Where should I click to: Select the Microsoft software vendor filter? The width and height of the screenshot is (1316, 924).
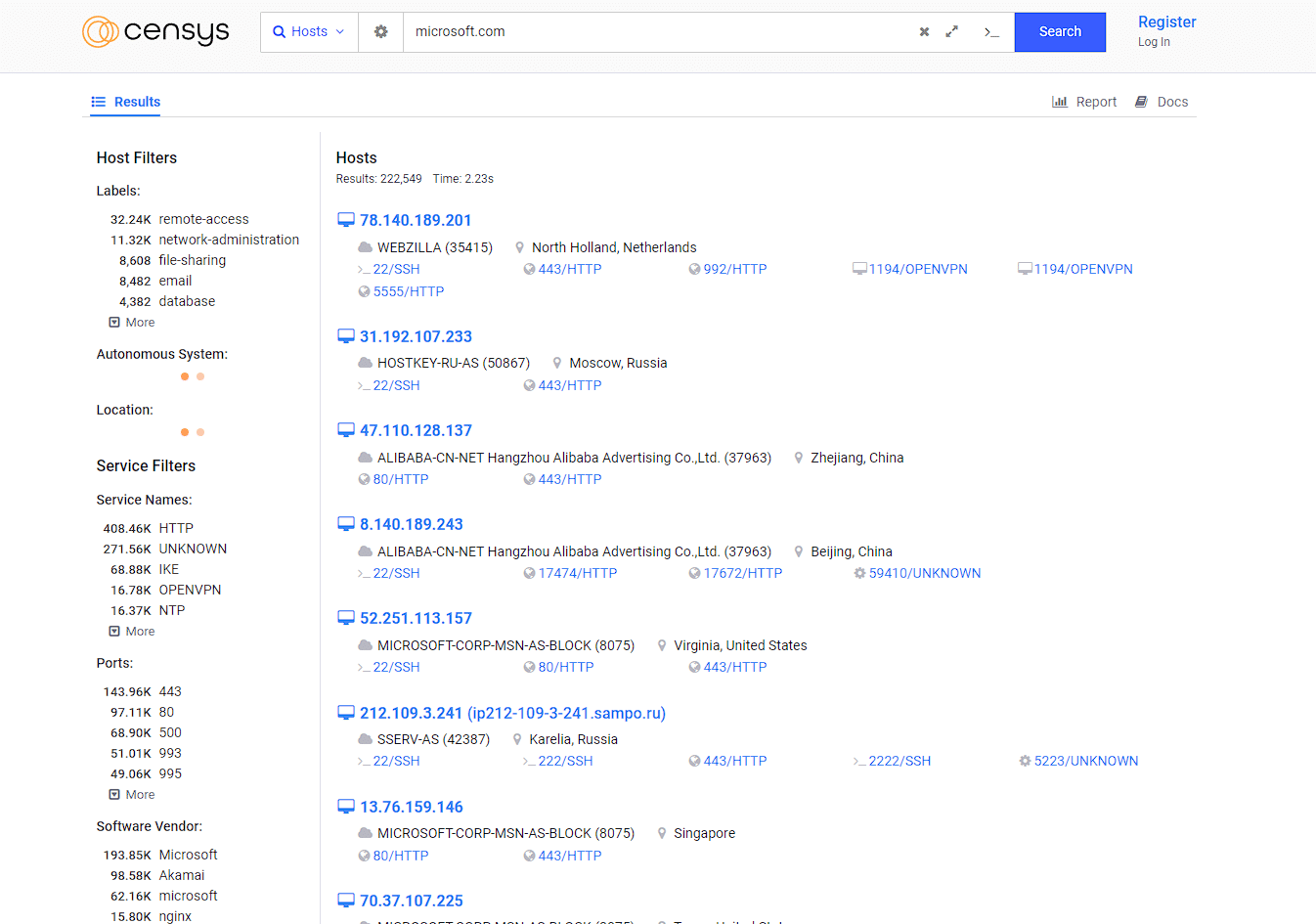(188, 854)
